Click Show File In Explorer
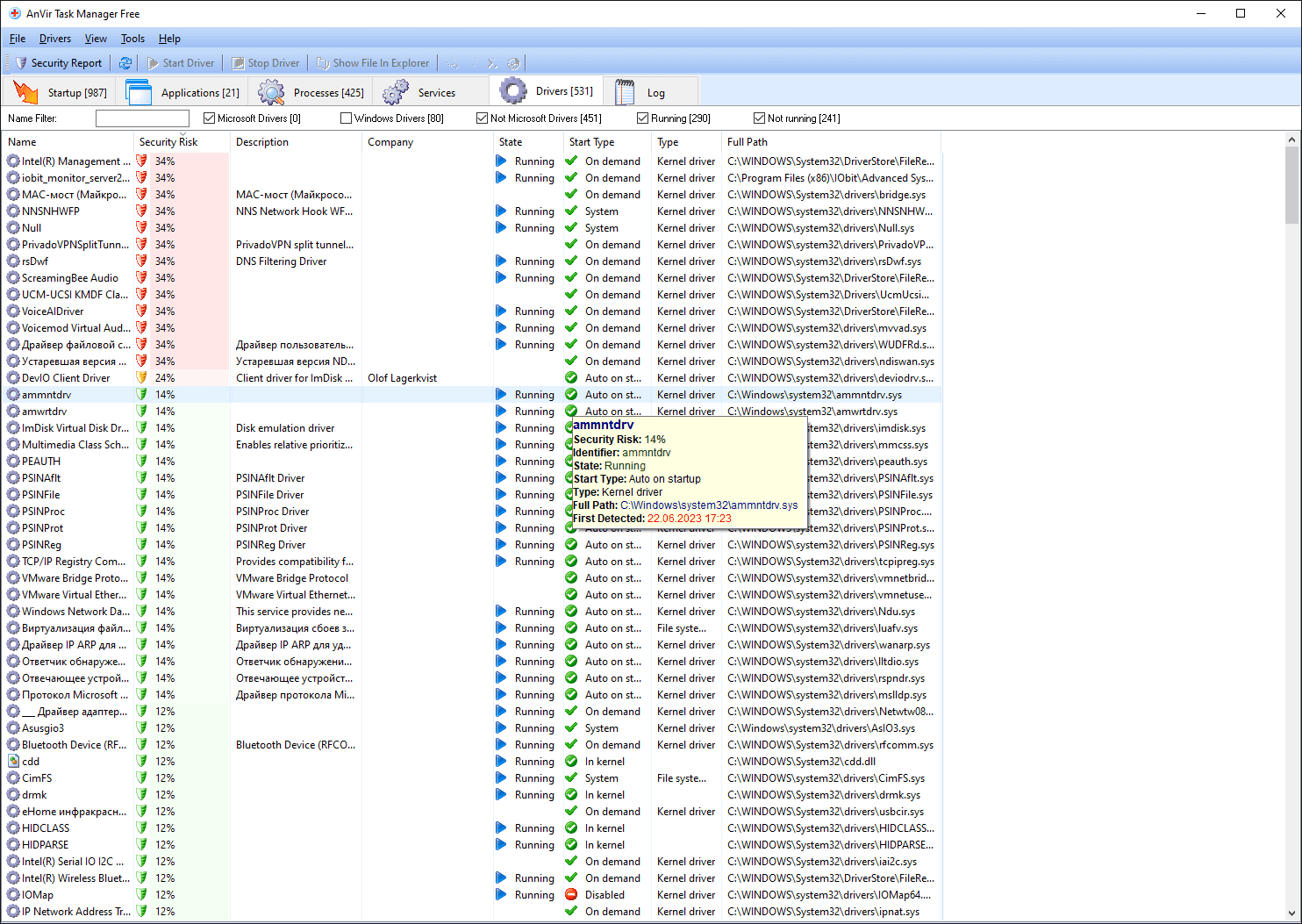 (373, 63)
